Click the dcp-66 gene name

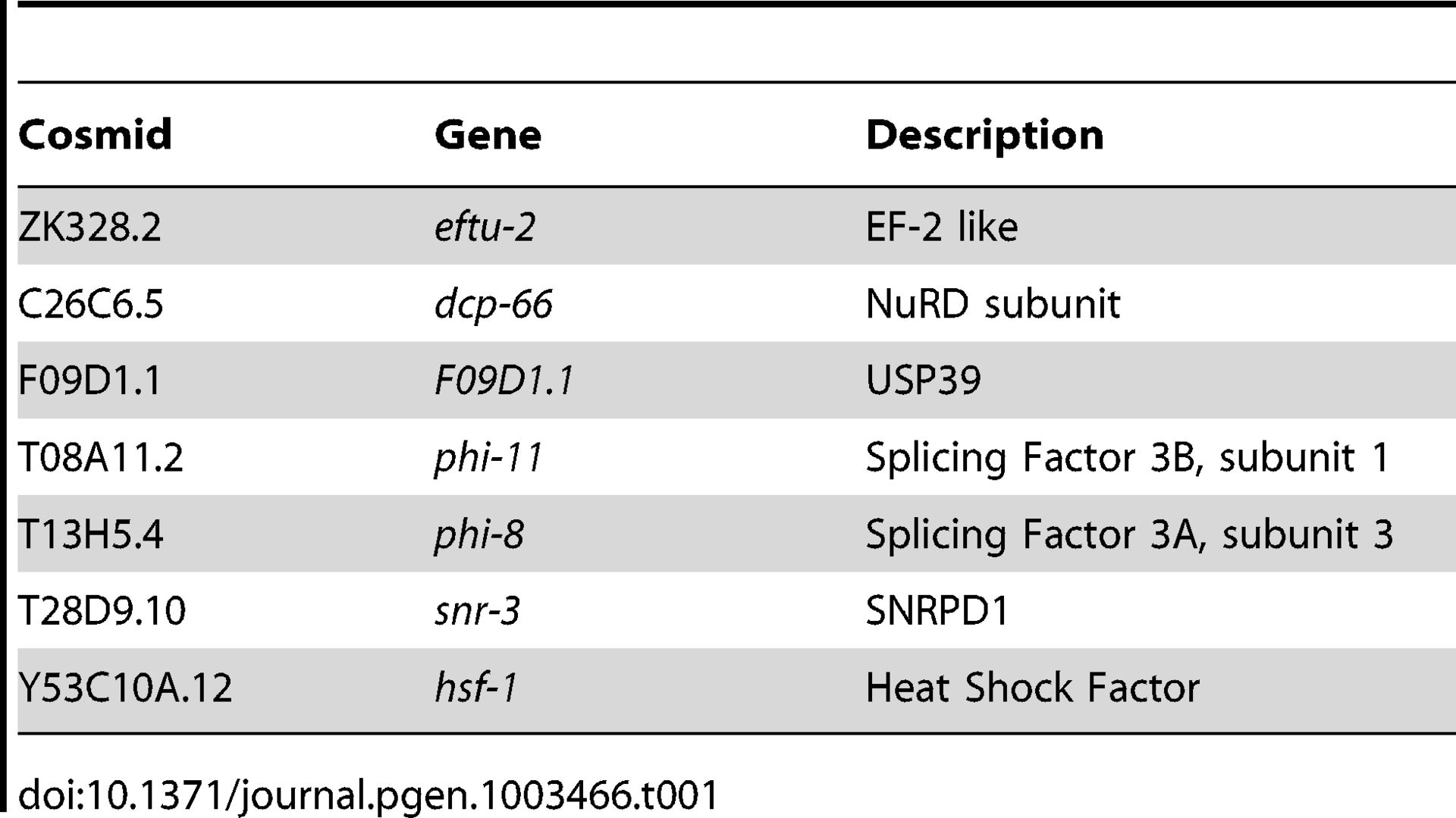pos(493,306)
